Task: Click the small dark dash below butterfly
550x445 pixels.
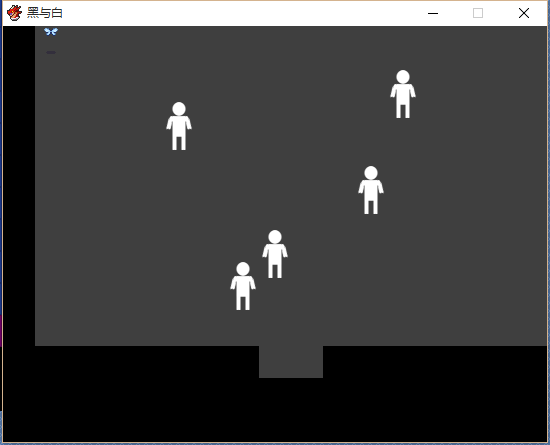Action: (x=51, y=53)
